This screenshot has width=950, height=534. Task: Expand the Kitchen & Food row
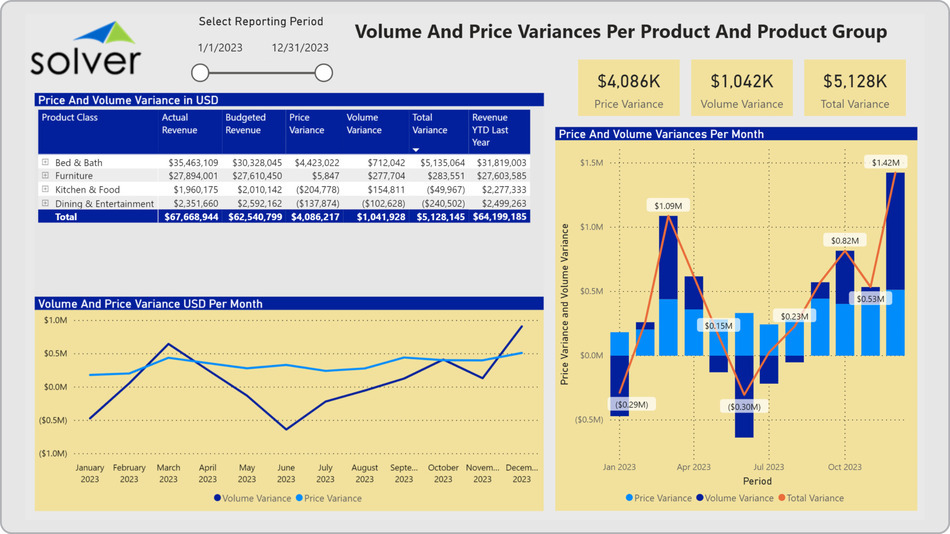point(45,189)
